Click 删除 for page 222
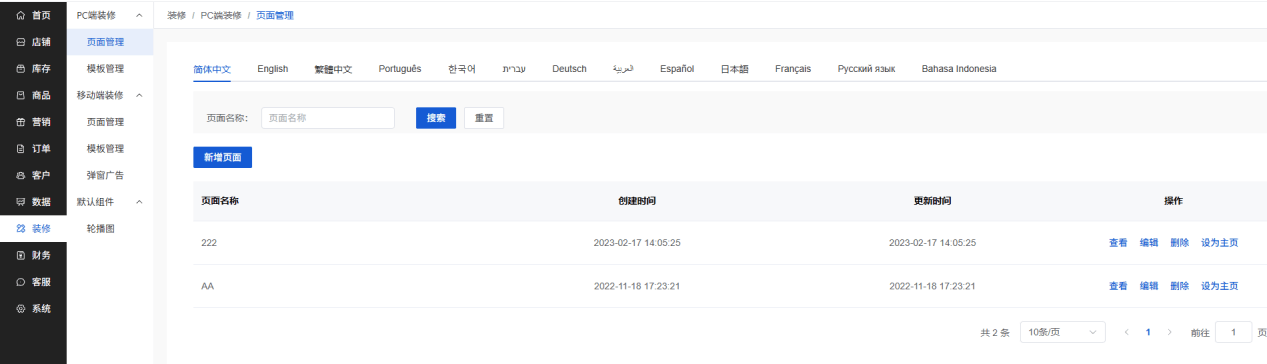The image size is (1267, 364). [1180, 243]
